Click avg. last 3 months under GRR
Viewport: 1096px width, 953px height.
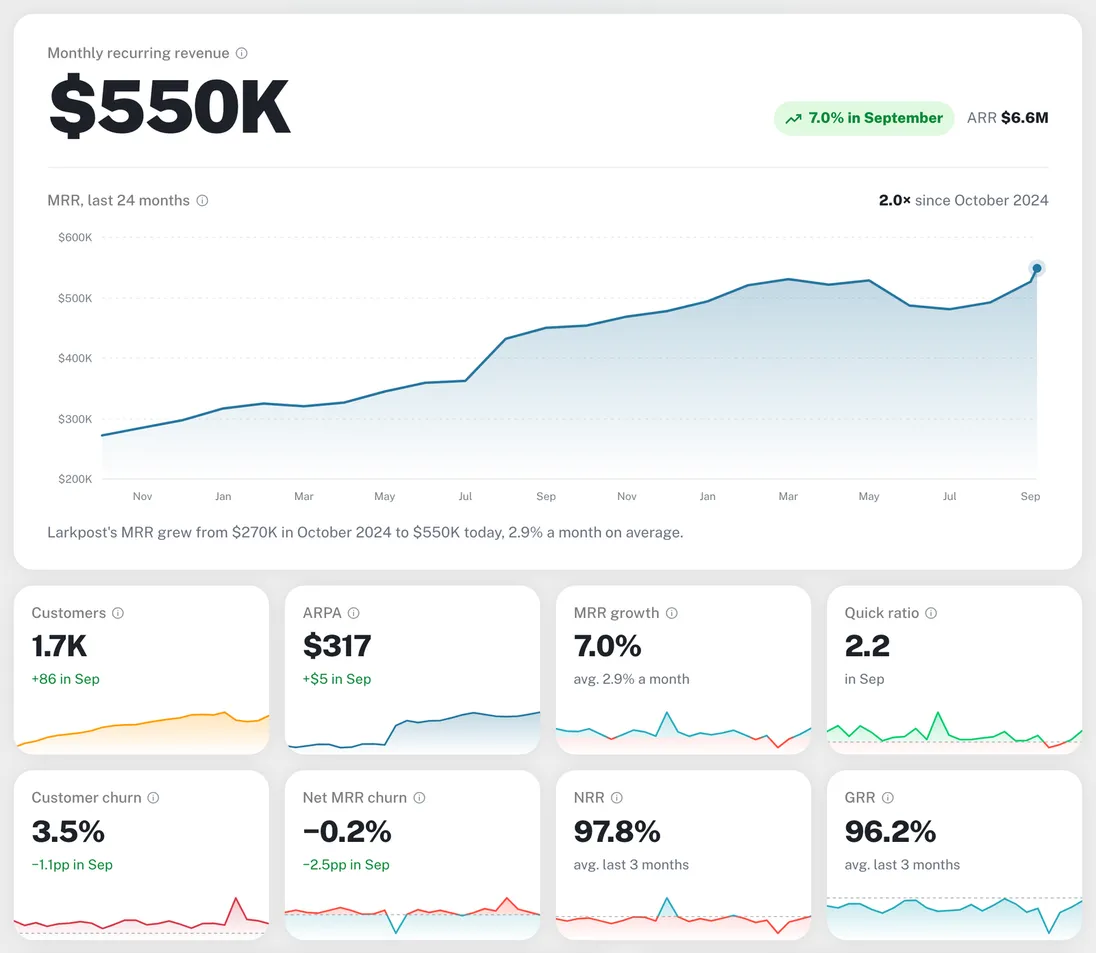[x=902, y=865]
